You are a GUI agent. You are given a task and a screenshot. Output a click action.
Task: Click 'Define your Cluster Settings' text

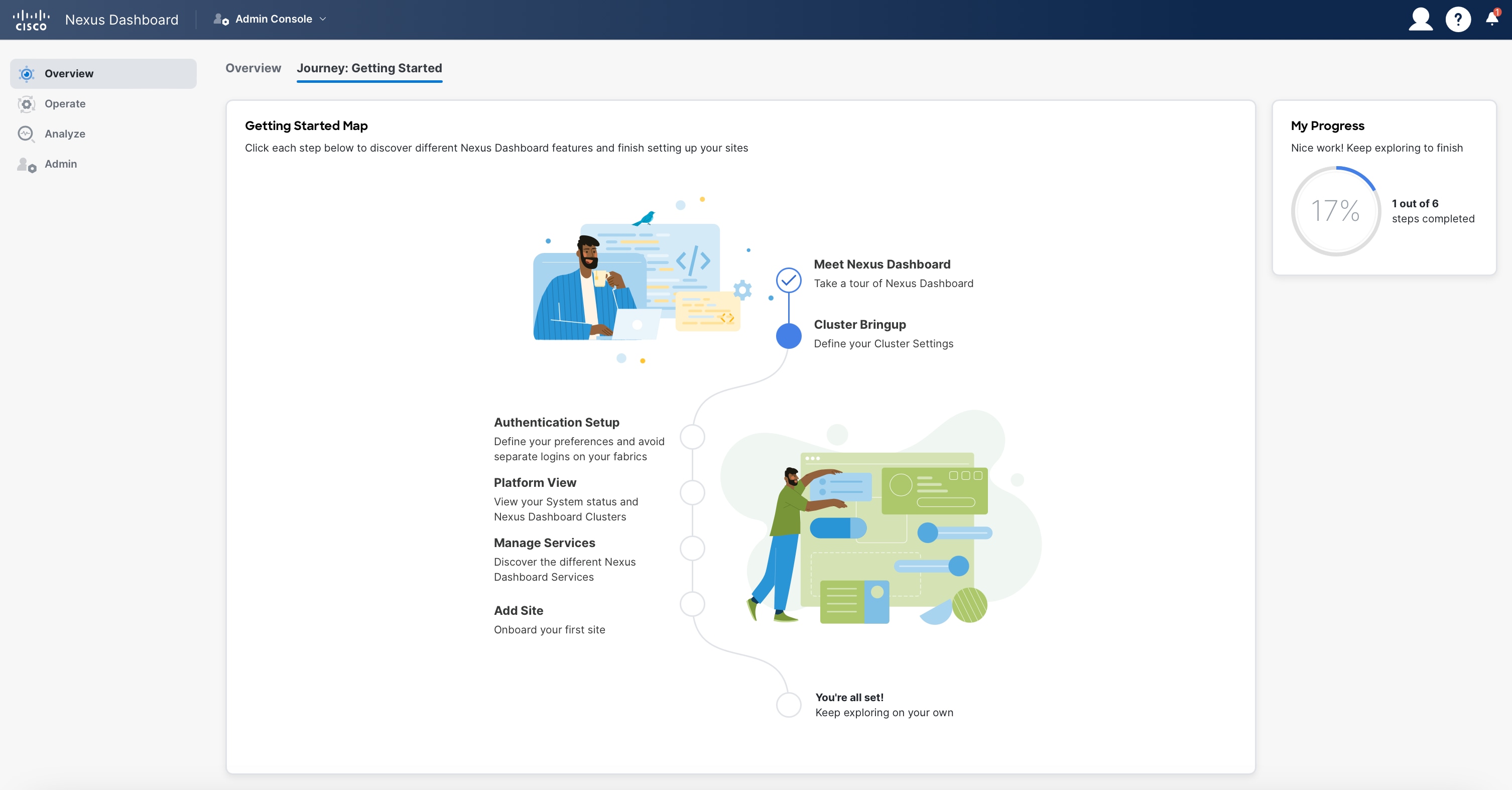point(884,344)
